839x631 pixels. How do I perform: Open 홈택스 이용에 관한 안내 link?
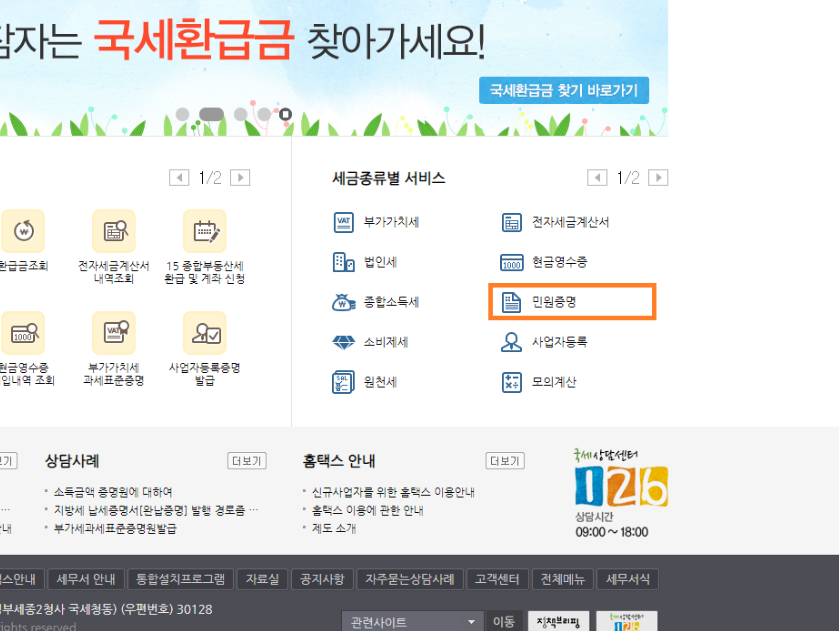pos(368,510)
